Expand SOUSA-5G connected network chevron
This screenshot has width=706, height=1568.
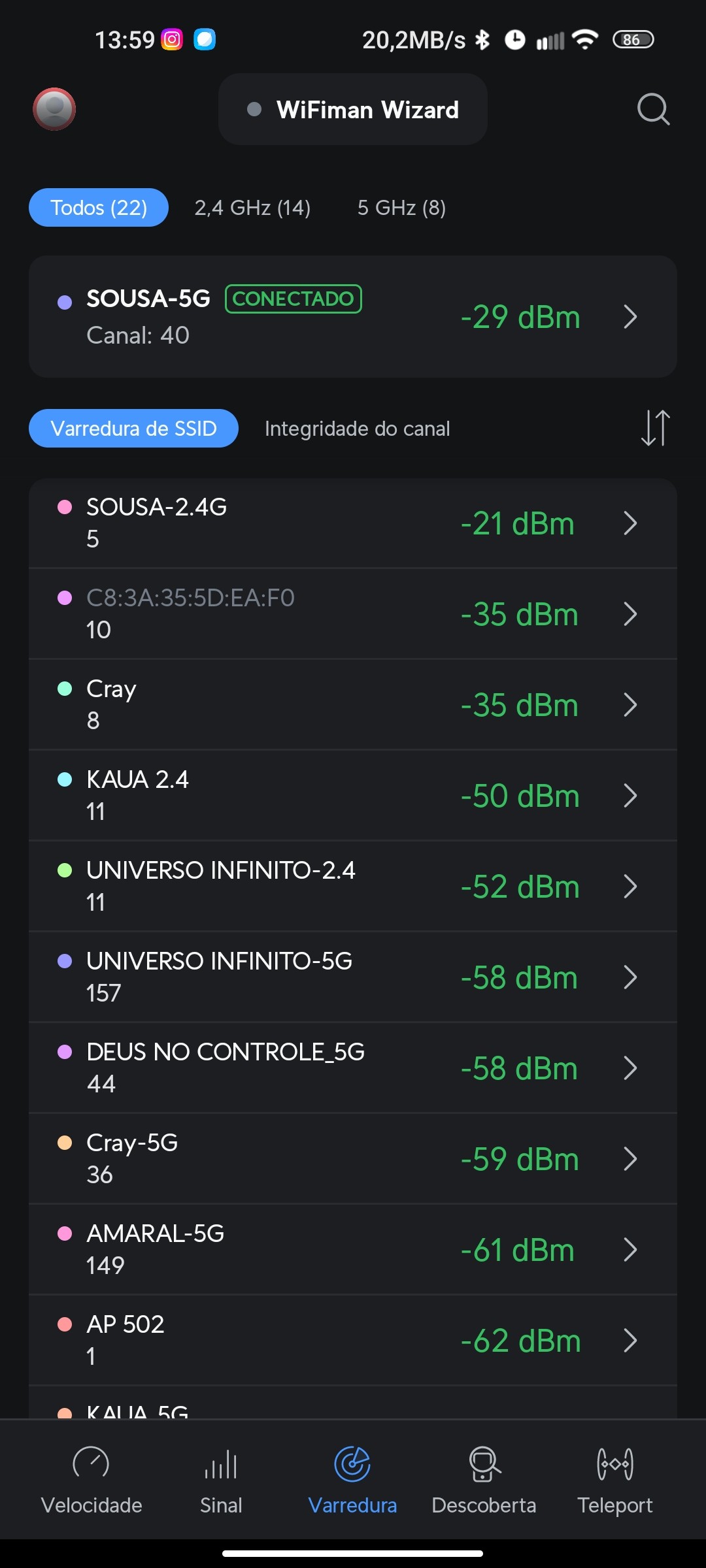pyautogui.click(x=630, y=317)
